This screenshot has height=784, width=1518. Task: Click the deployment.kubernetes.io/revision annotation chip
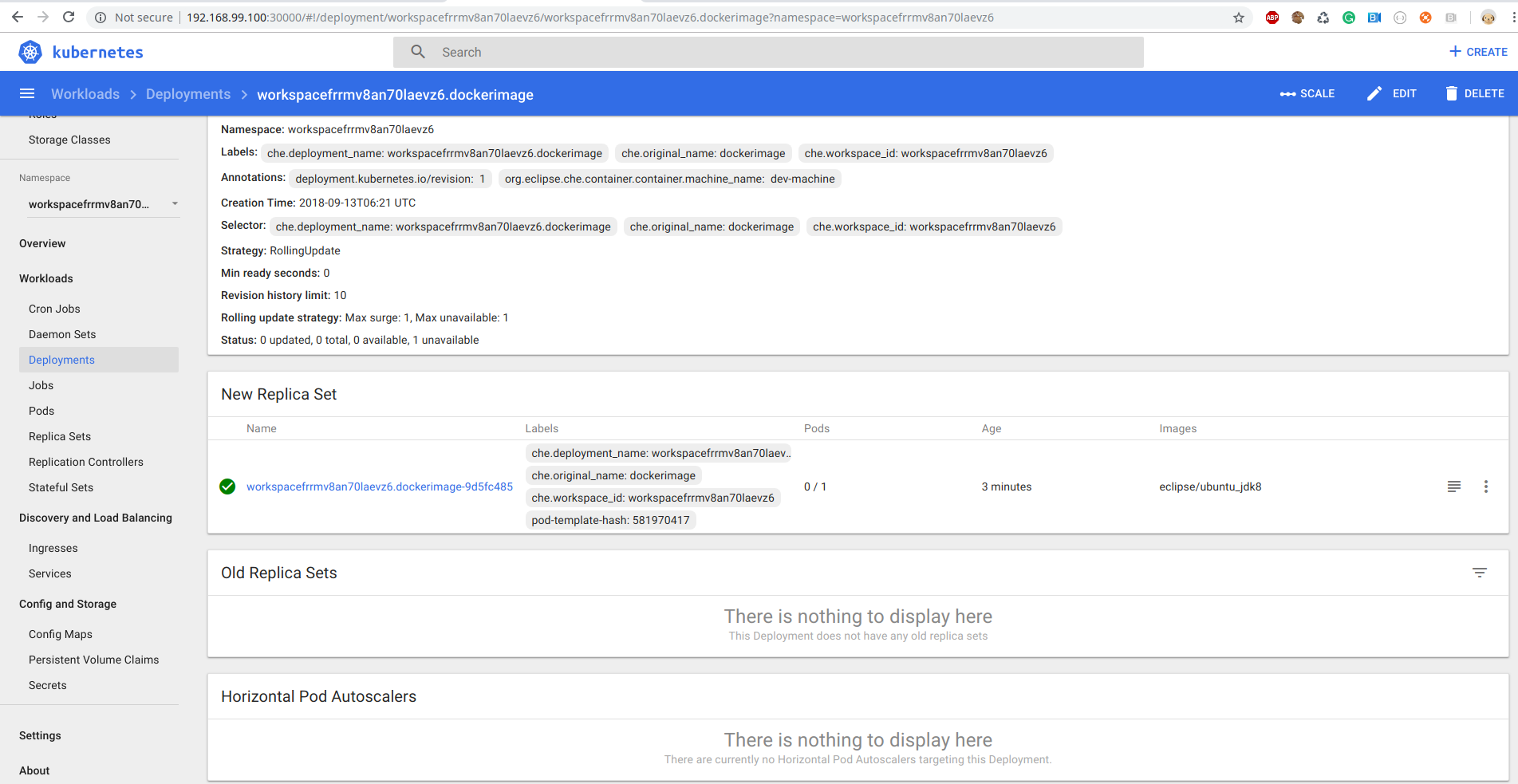tap(391, 179)
